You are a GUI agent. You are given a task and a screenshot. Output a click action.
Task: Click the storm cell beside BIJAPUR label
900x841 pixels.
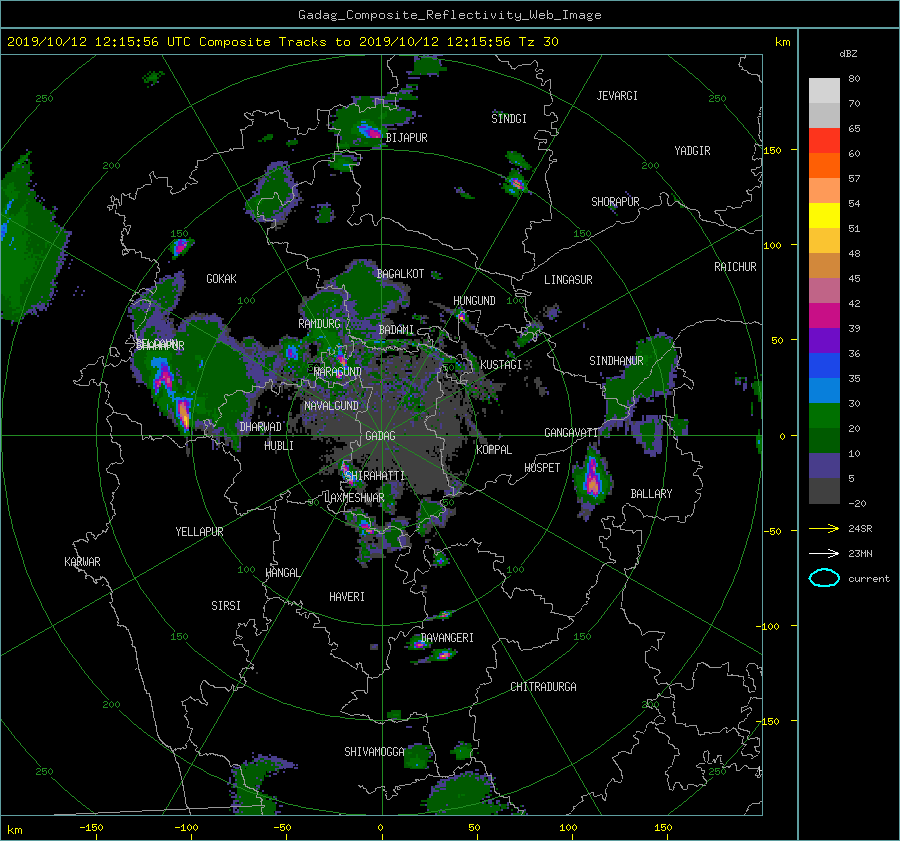370,131
